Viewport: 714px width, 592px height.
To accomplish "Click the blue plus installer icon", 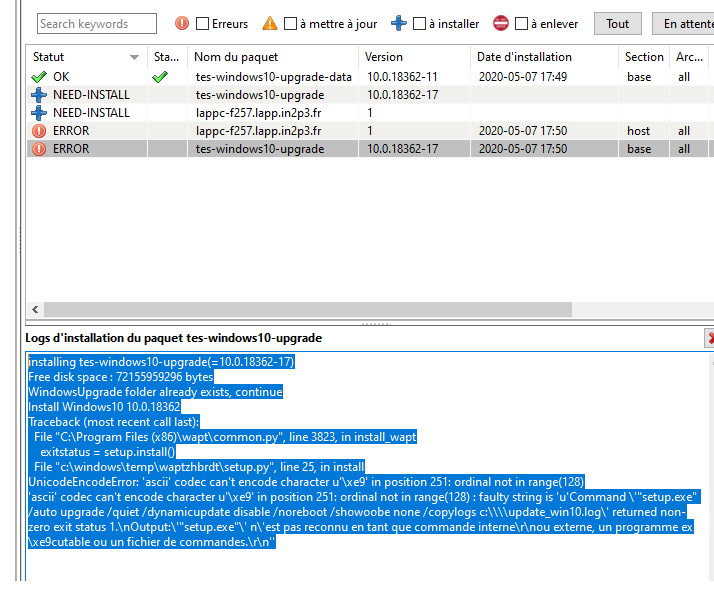I will pos(398,23).
